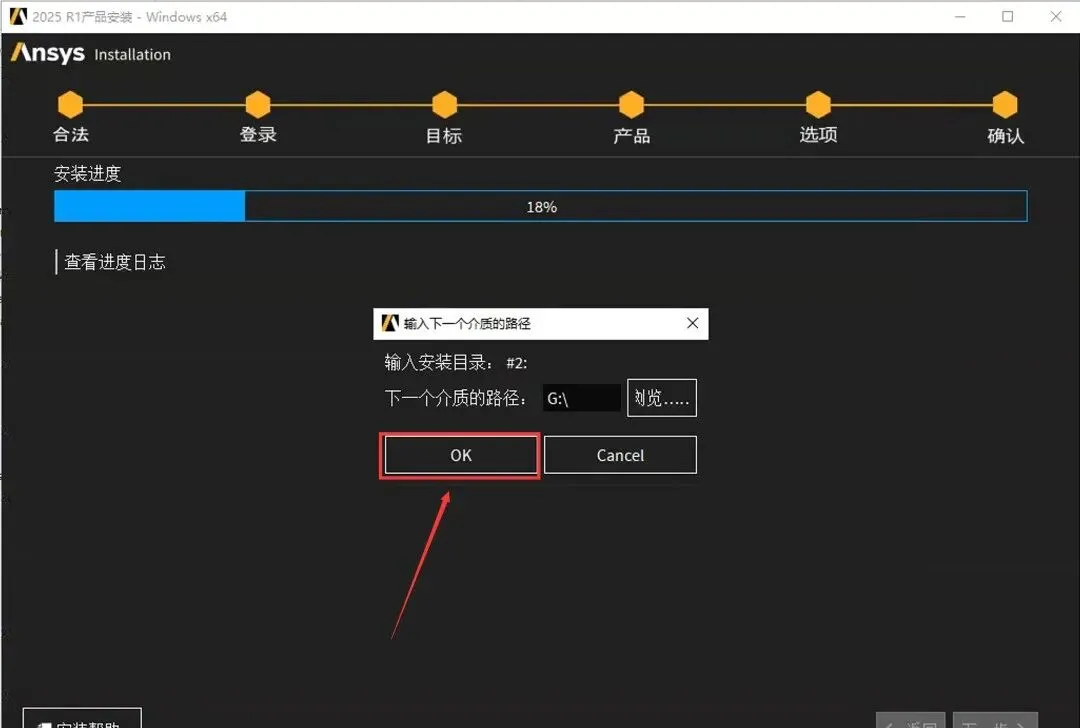Image resolution: width=1080 pixels, height=728 pixels.
Task: Minimize the installer window
Action: click(960, 17)
